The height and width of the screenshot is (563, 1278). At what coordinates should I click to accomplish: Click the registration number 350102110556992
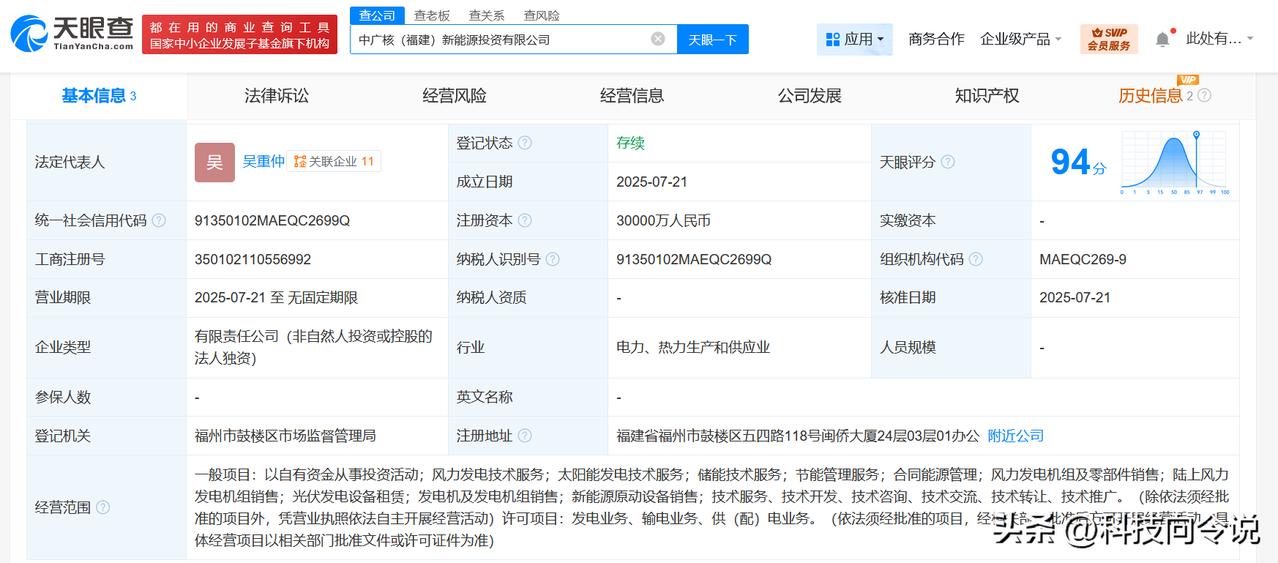click(253, 259)
